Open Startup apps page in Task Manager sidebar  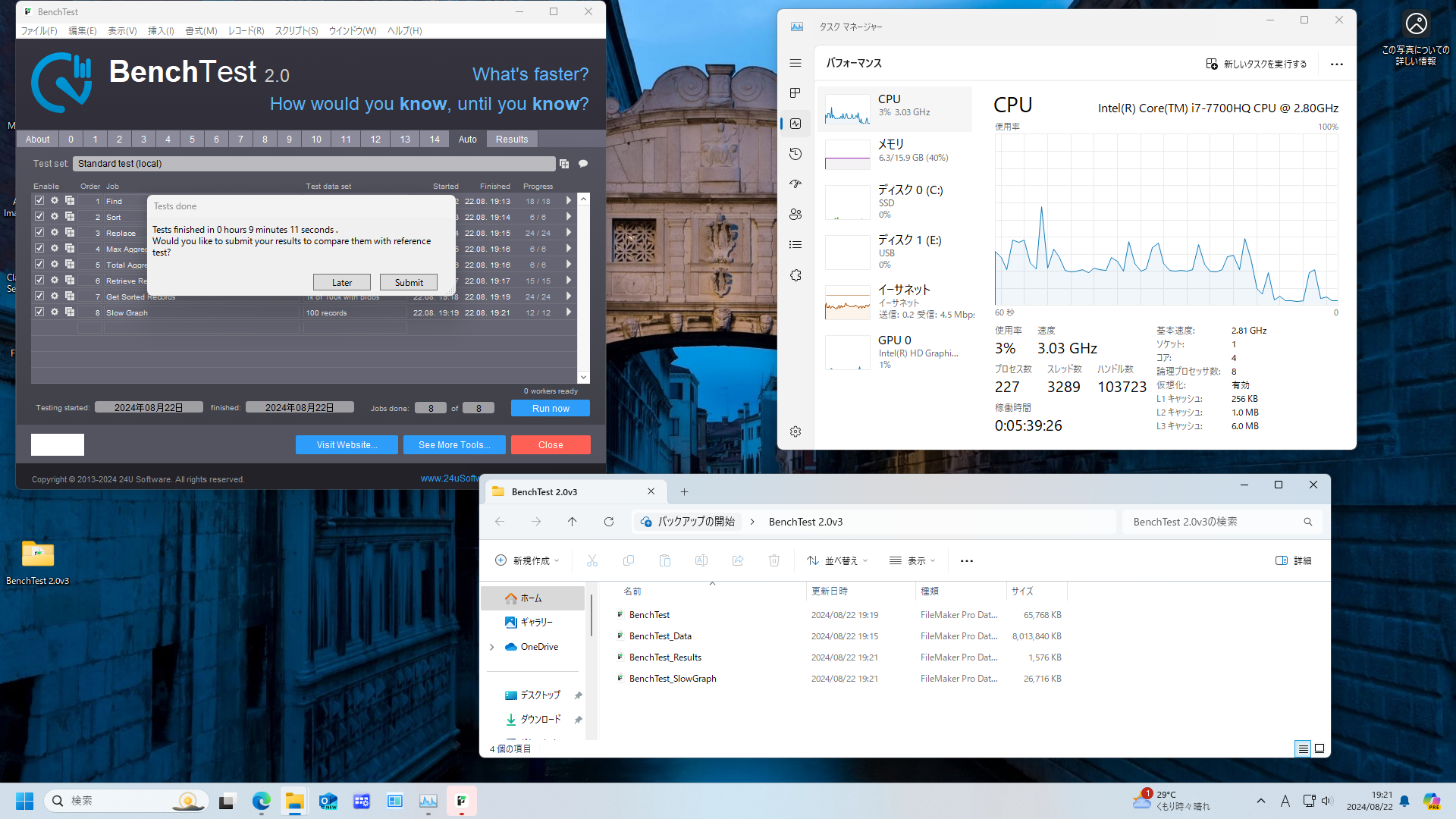pyautogui.click(x=795, y=184)
